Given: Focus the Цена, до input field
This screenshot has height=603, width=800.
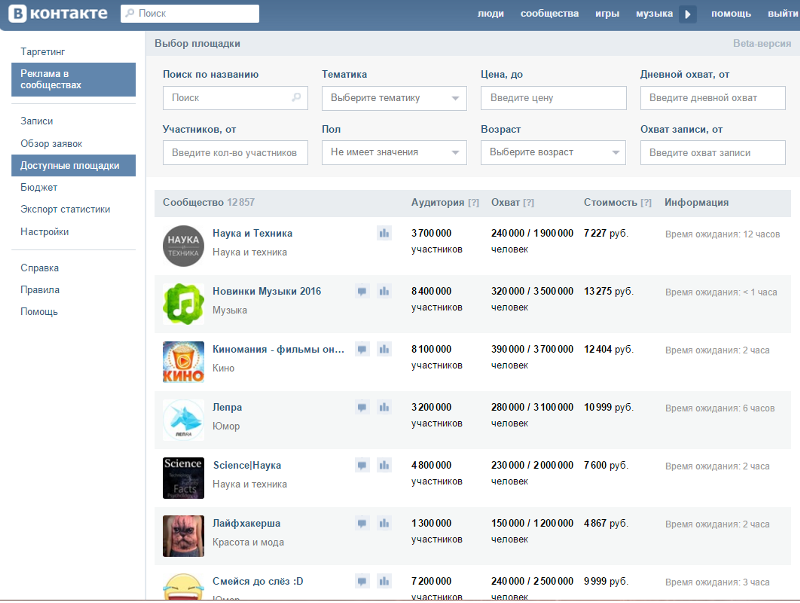Looking at the screenshot, I should (554, 98).
